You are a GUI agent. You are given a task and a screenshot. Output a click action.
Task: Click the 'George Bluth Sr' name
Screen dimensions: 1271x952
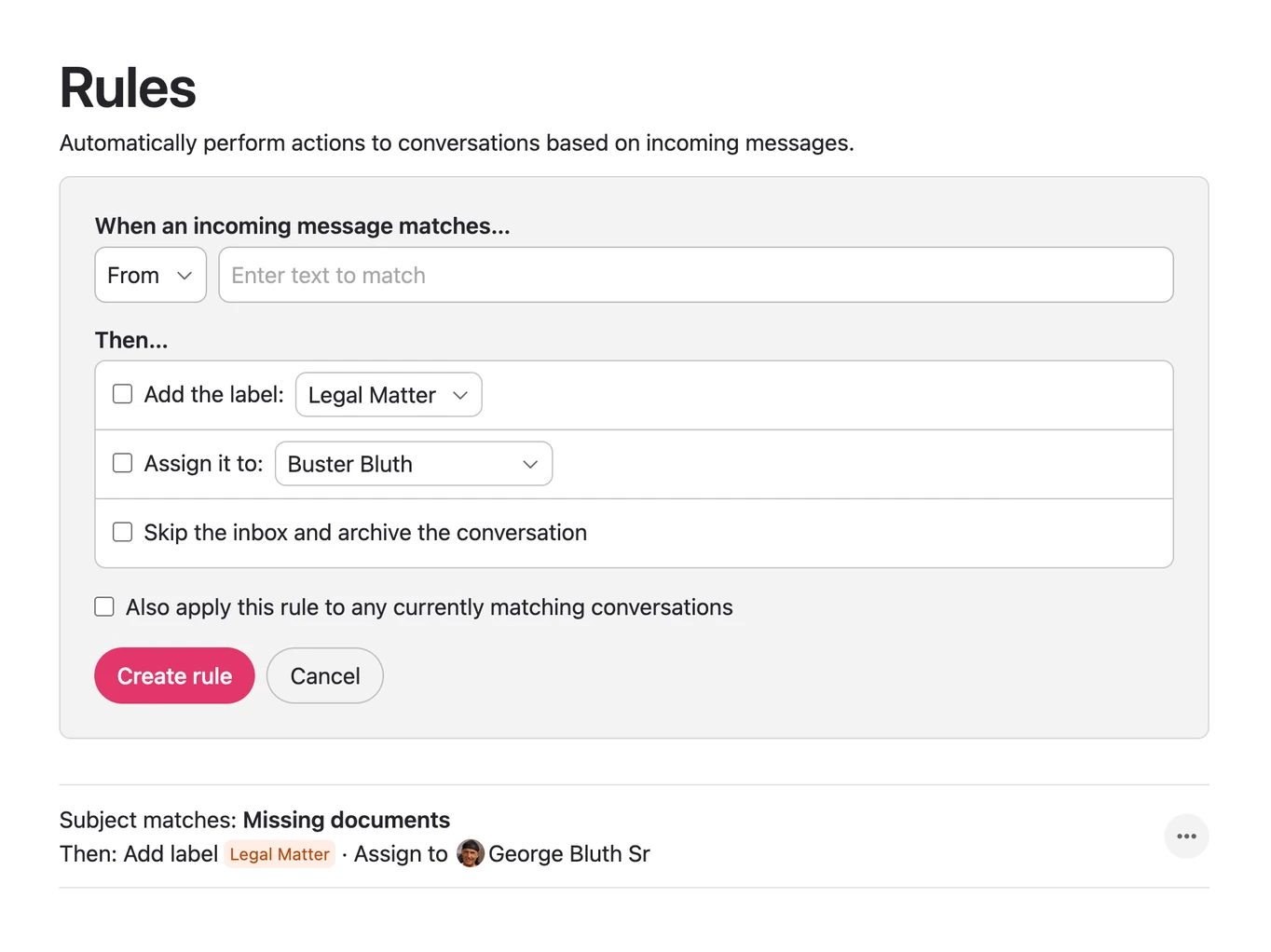click(569, 854)
